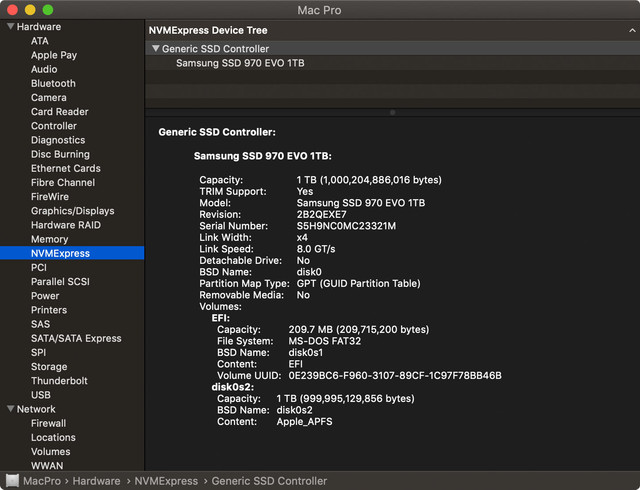Click the pane splitter handle dot
640x490 pixels.
click(x=392, y=112)
